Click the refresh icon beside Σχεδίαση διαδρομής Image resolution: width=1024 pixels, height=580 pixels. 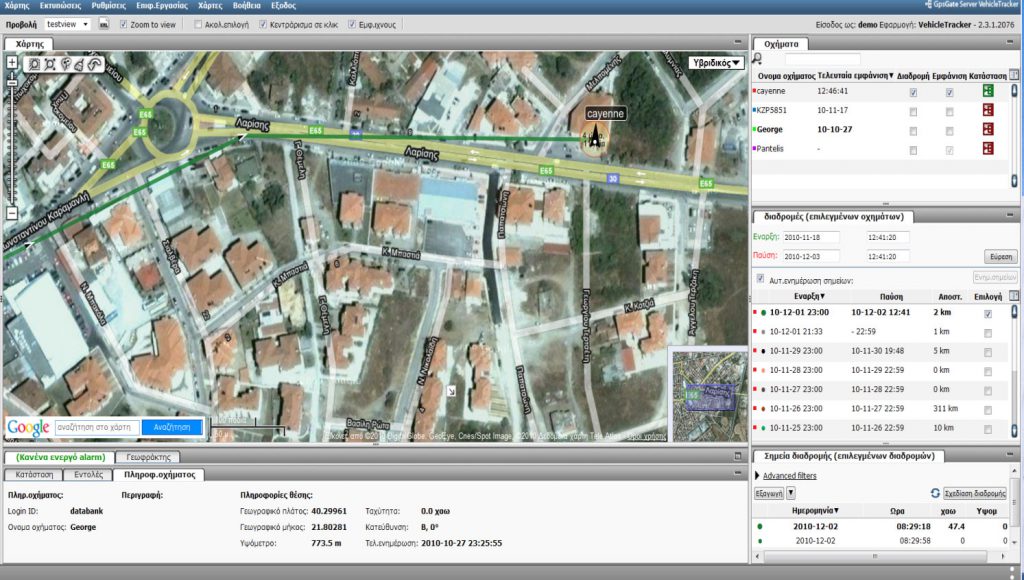(935, 493)
